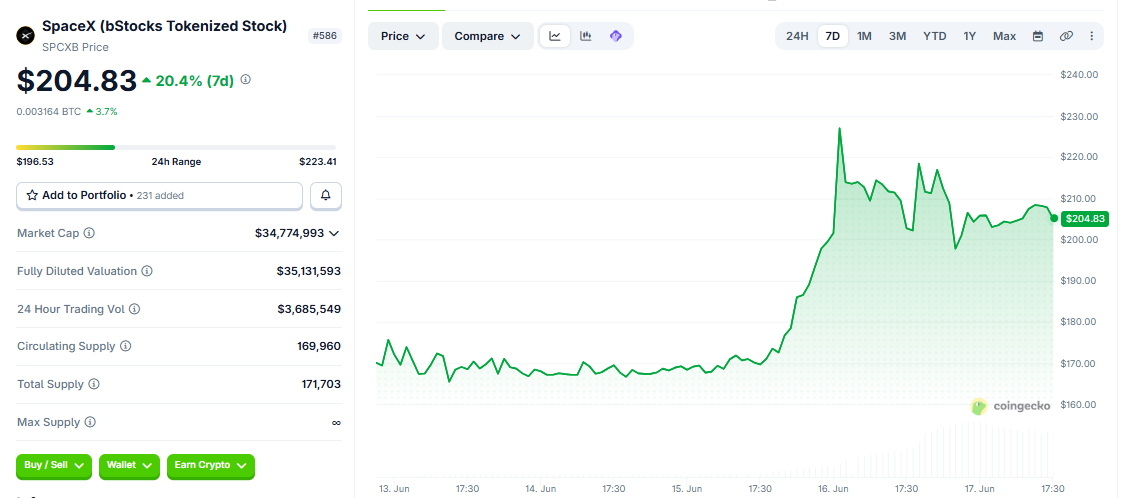Switch chart to 1M range
Image resolution: width=1124 pixels, height=498 pixels.
point(865,36)
